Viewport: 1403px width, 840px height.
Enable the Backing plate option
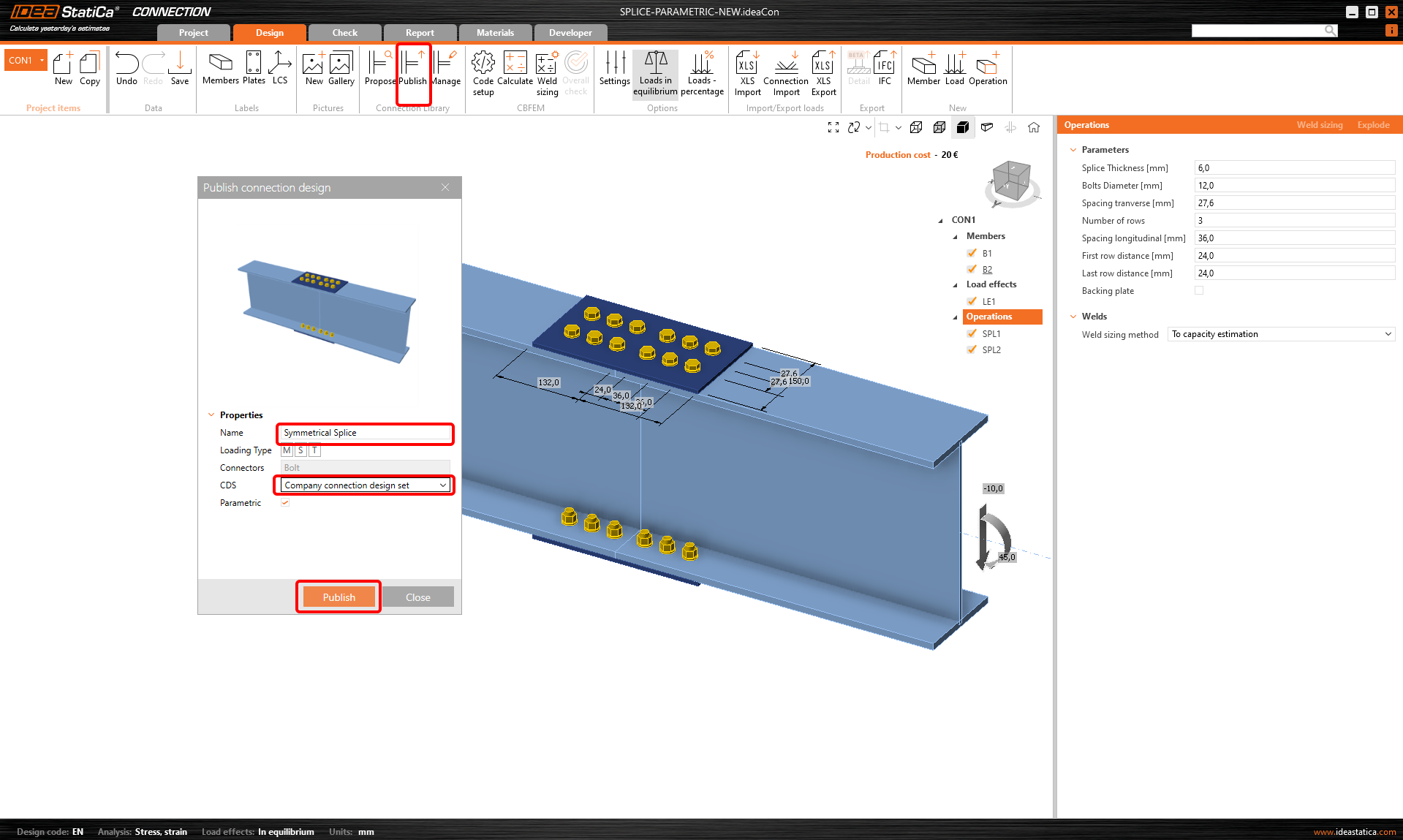(x=1198, y=290)
